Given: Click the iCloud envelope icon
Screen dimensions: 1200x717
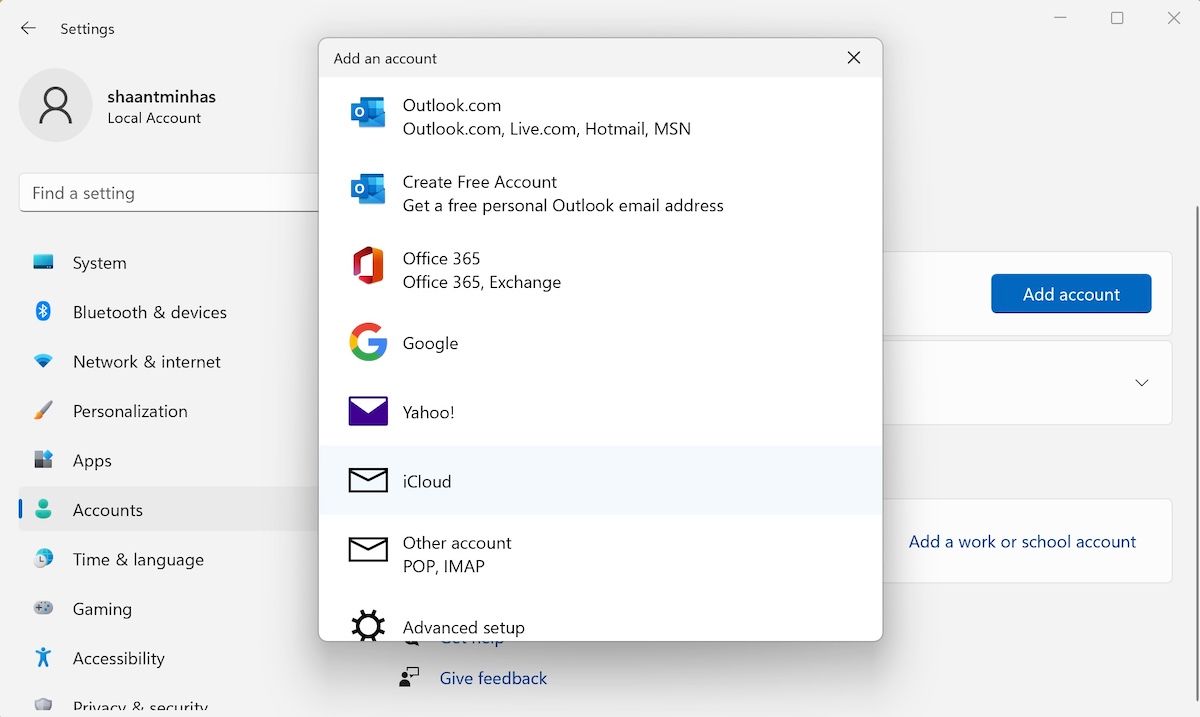Looking at the screenshot, I should click(368, 480).
